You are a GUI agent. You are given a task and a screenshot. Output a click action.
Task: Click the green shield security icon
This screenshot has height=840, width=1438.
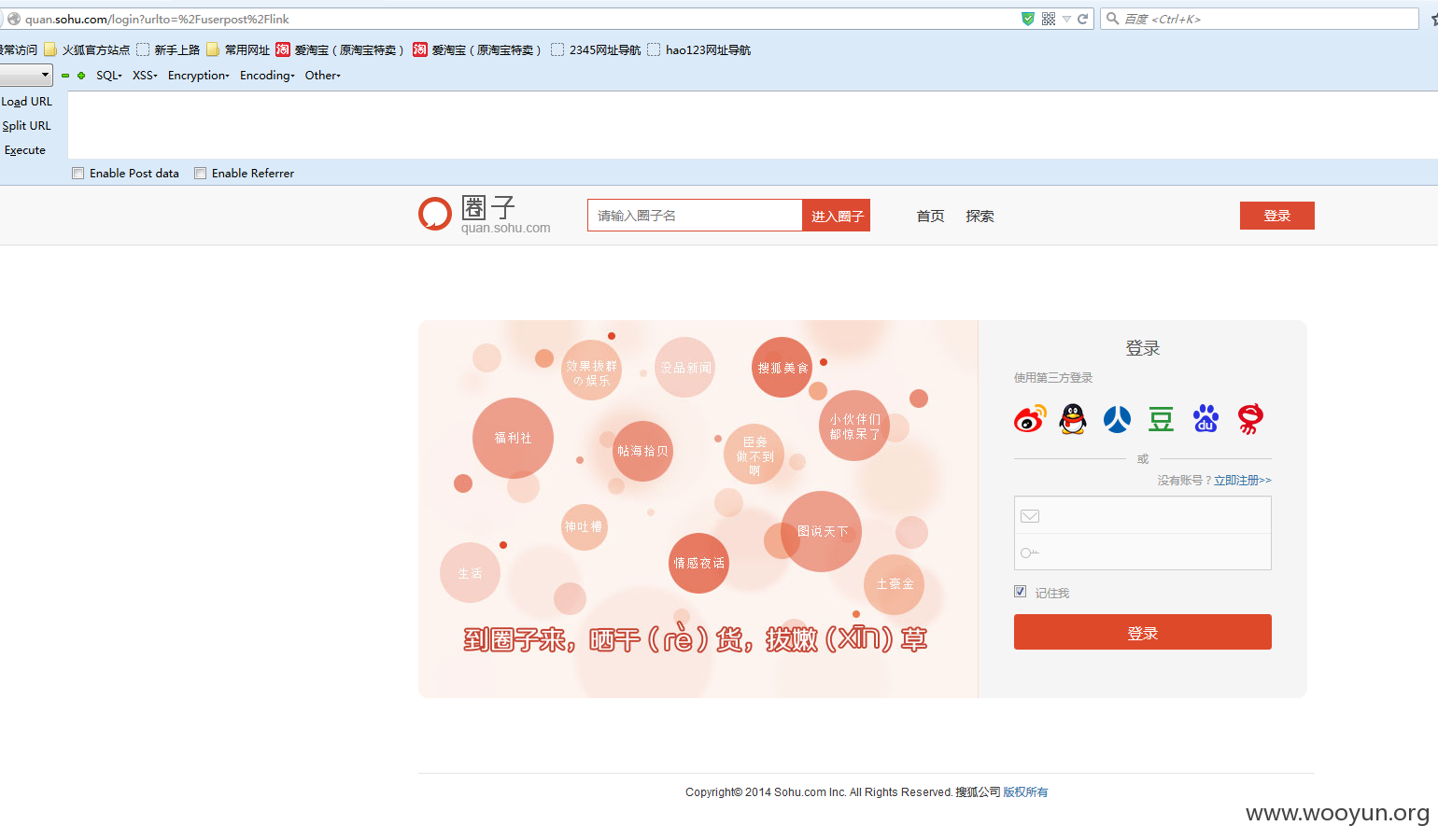1028,19
